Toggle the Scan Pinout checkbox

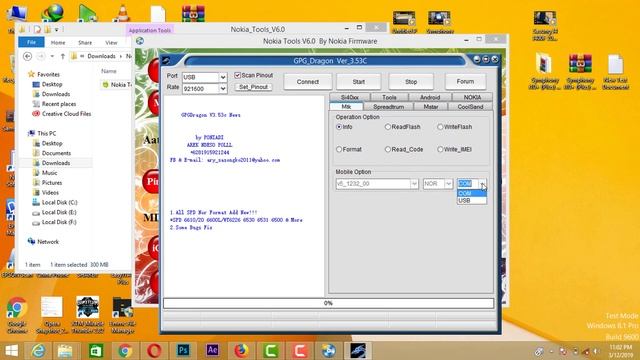pyautogui.click(x=237, y=76)
